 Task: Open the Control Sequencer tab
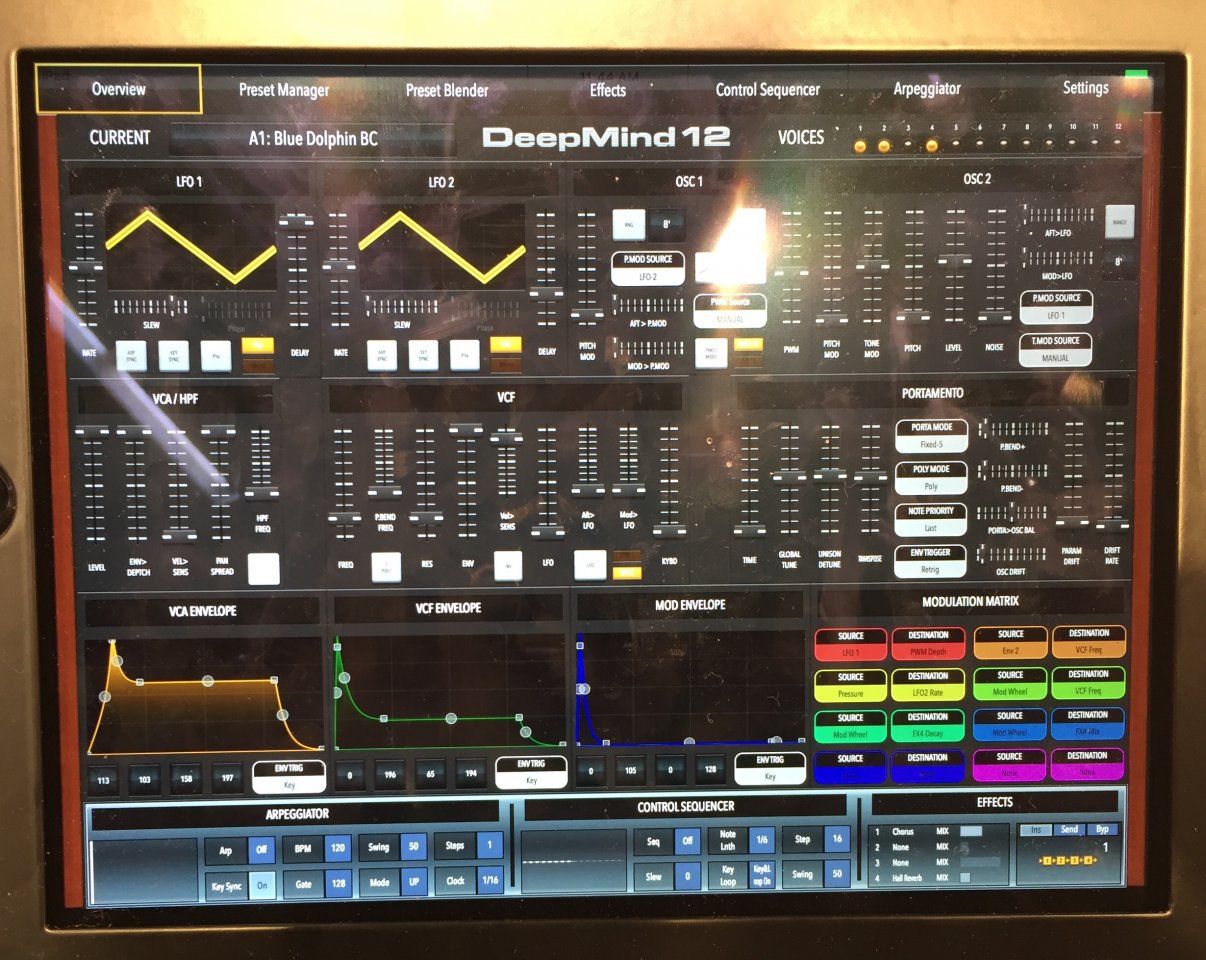pyautogui.click(x=768, y=90)
